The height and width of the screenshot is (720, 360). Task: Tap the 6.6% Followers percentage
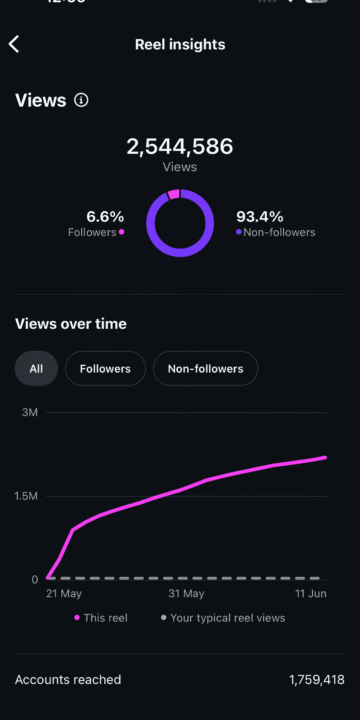[x=105, y=216]
